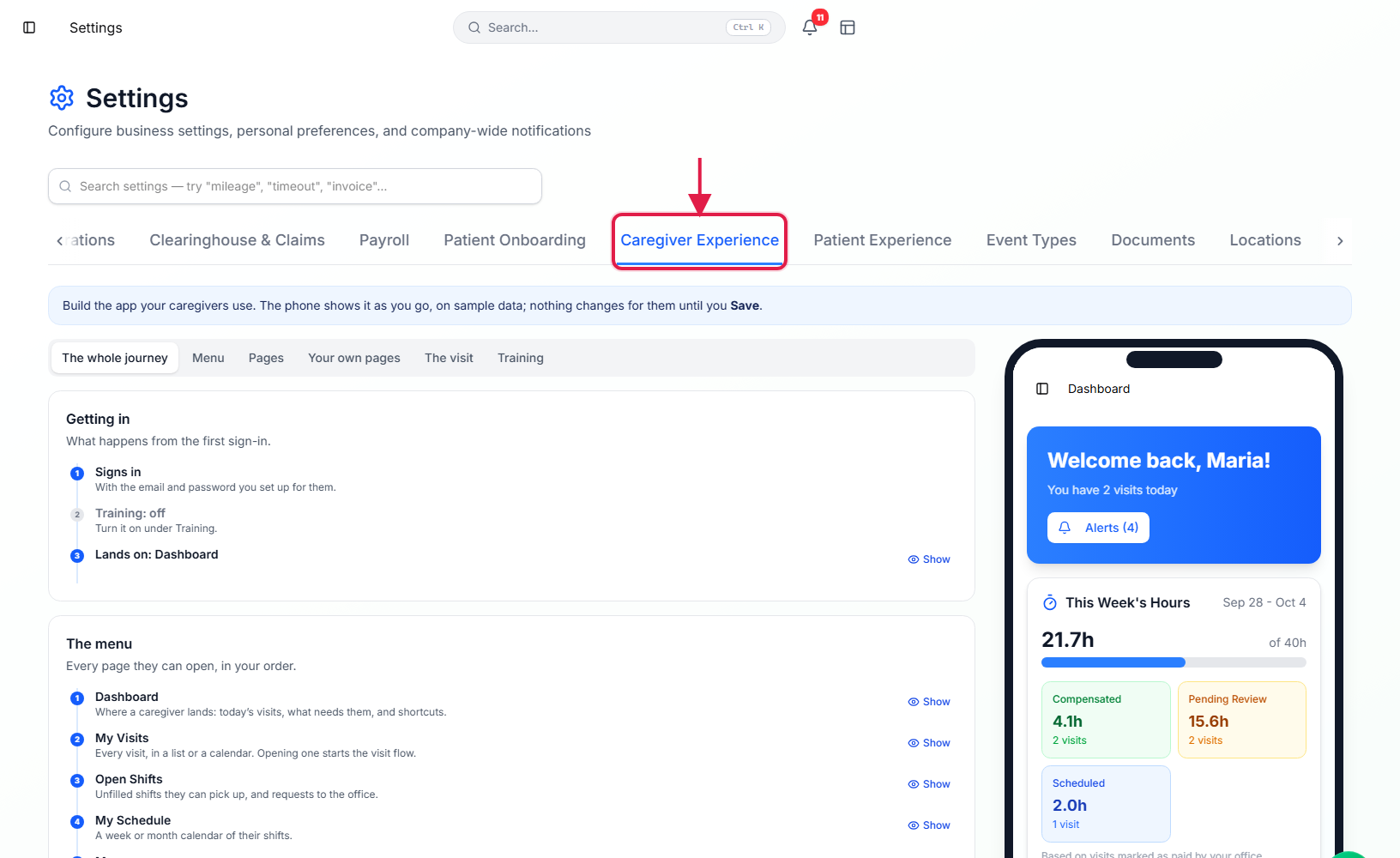Show the My Schedule page preview
This screenshot has width=1400, height=858.
pyautogui.click(x=929, y=825)
